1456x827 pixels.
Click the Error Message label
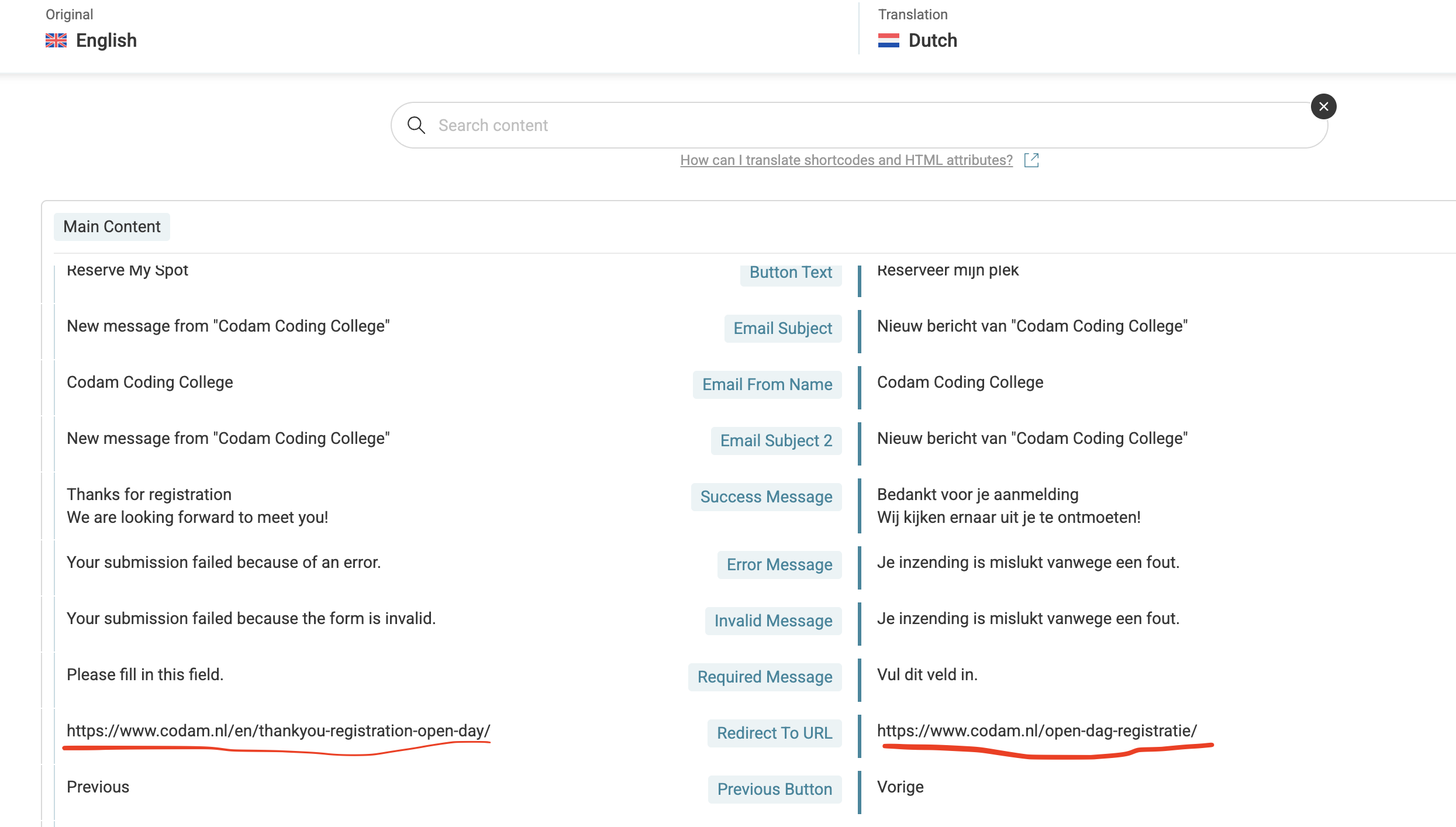pyautogui.click(x=779, y=565)
